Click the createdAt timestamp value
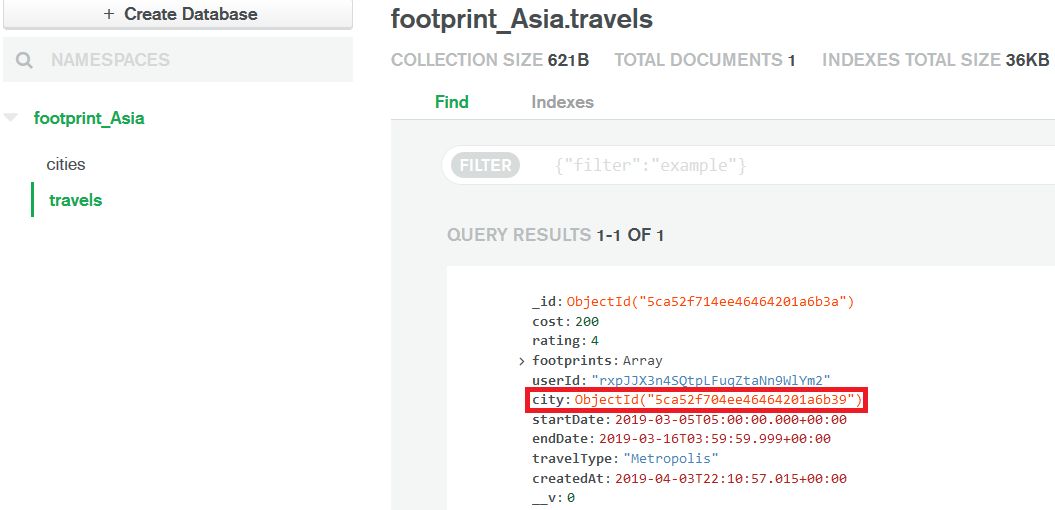The height and width of the screenshot is (510, 1055). (729, 479)
